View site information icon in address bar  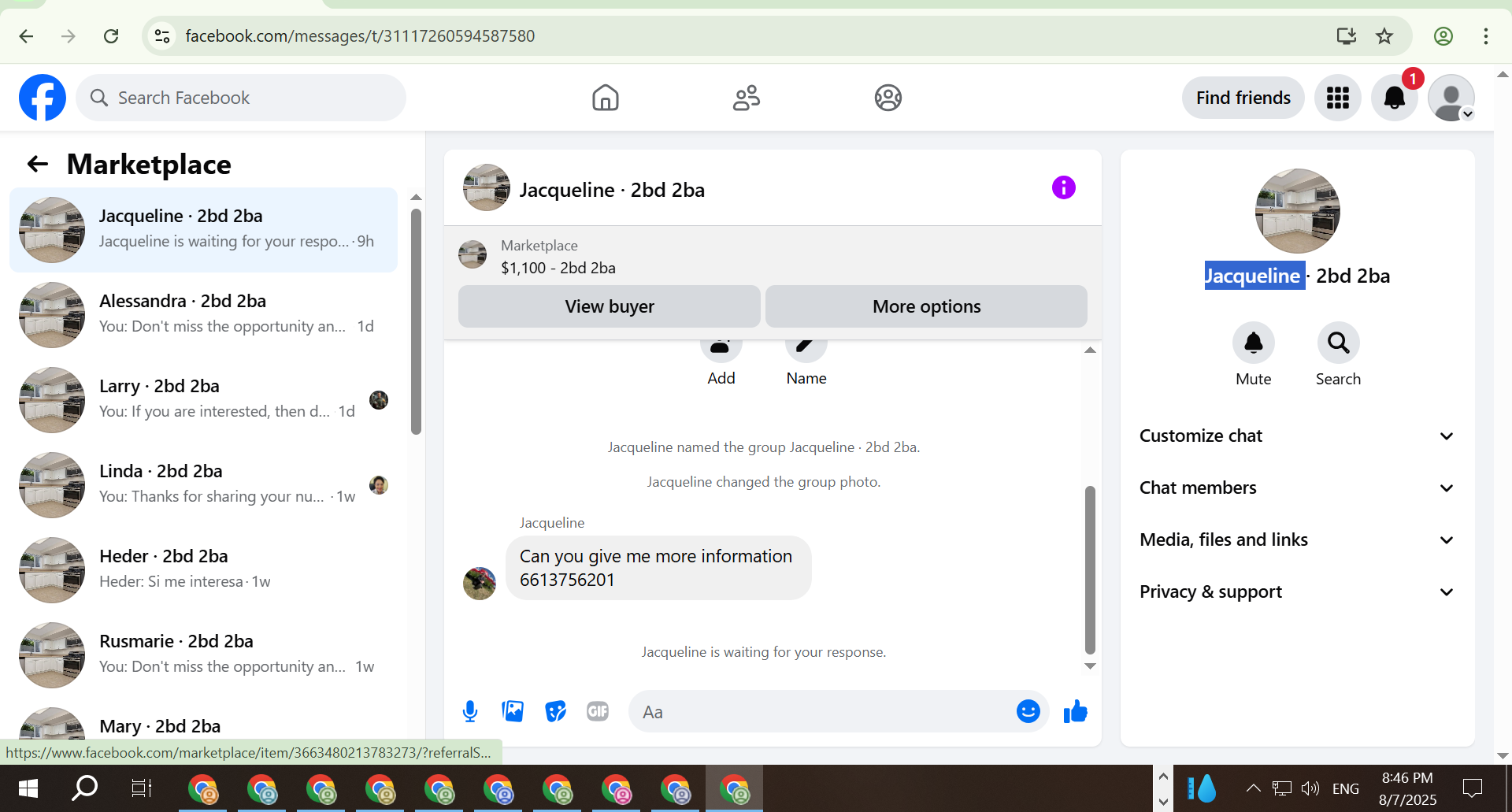point(162,36)
